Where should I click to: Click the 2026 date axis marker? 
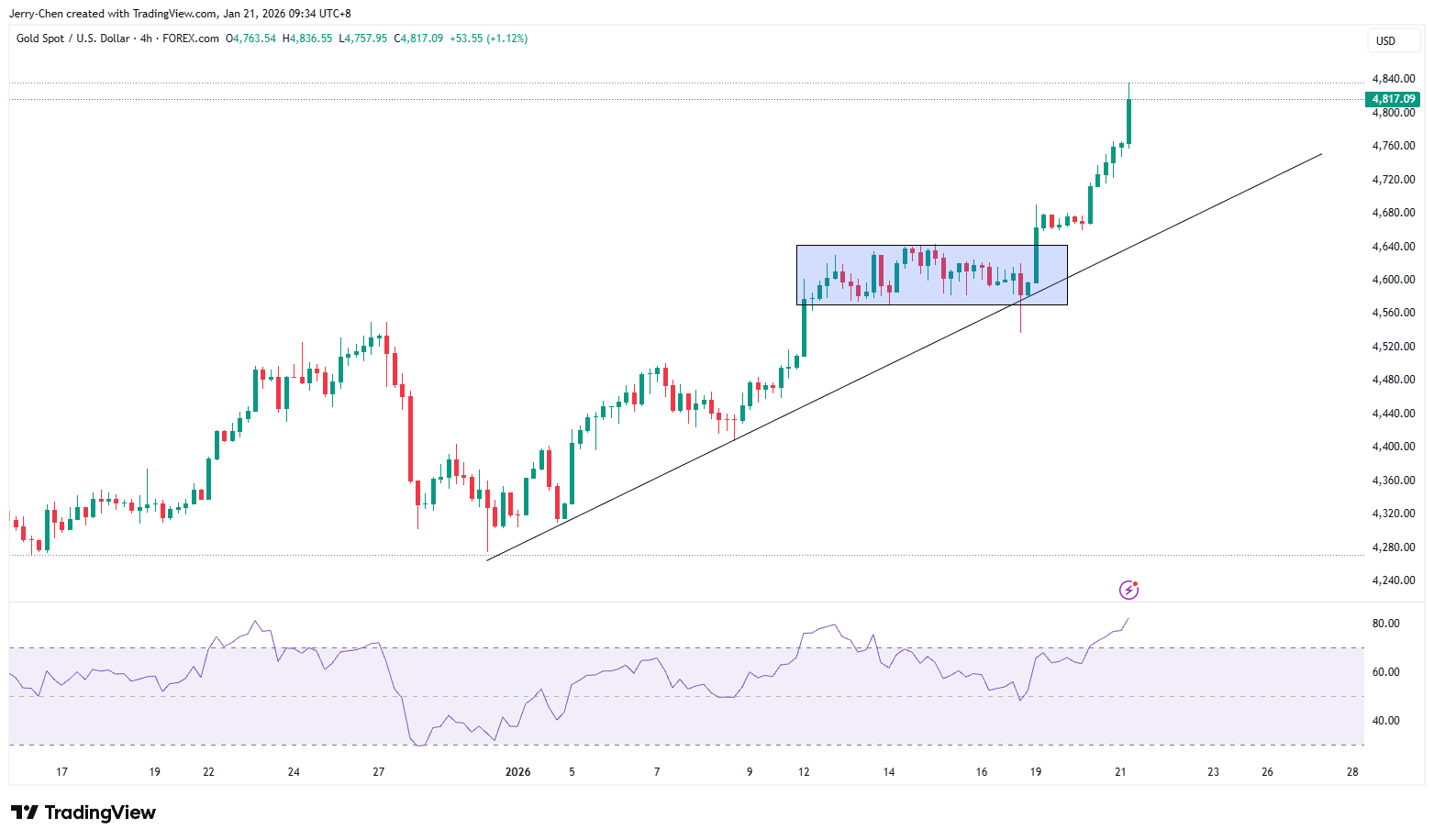517,772
